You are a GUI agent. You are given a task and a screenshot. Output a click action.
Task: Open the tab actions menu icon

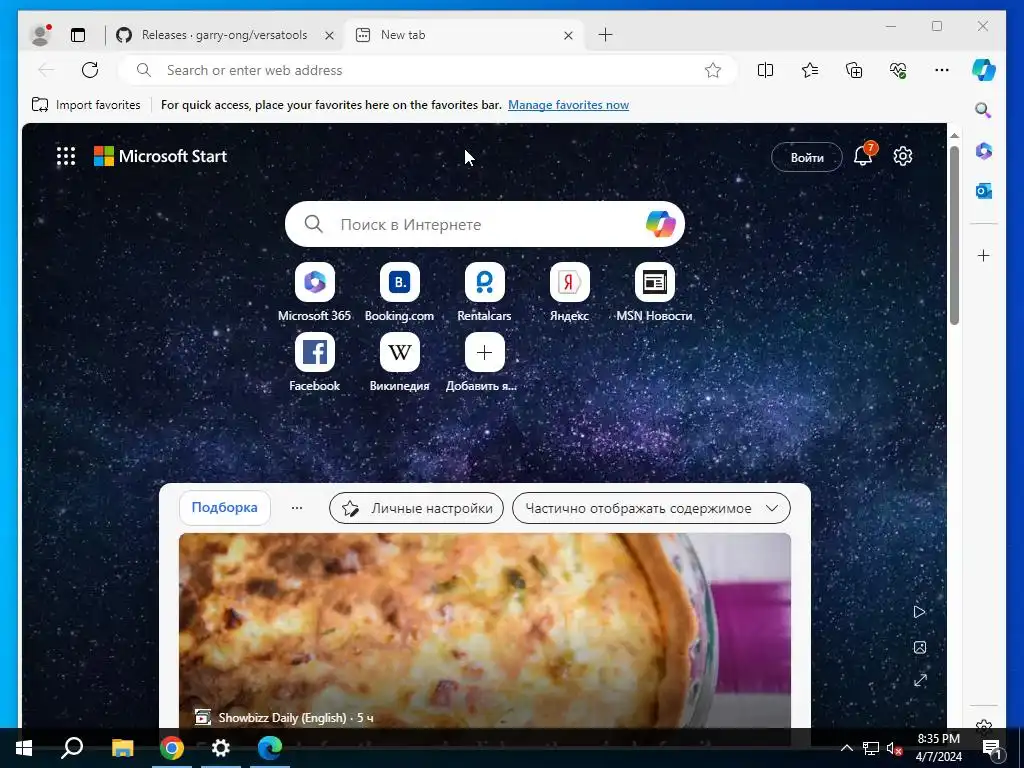coord(78,35)
